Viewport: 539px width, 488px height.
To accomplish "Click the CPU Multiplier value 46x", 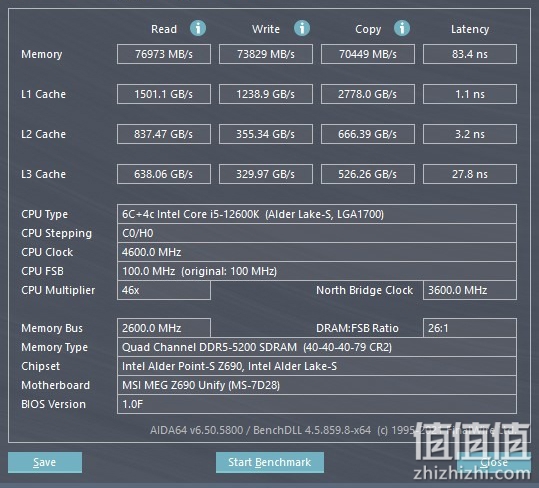I will point(164,290).
